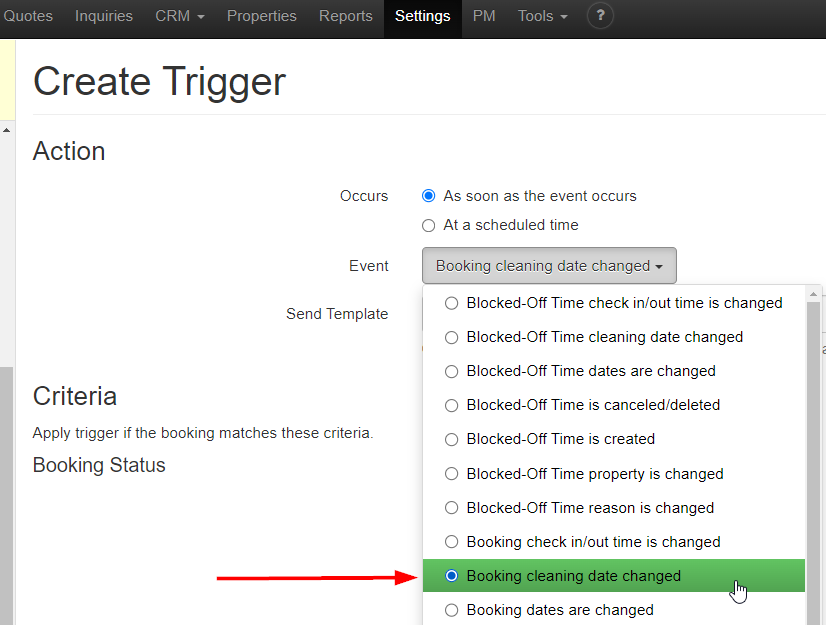The image size is (826, 625).
Task: Go to the Quotes tab
Action: click(x=28, y=16)
